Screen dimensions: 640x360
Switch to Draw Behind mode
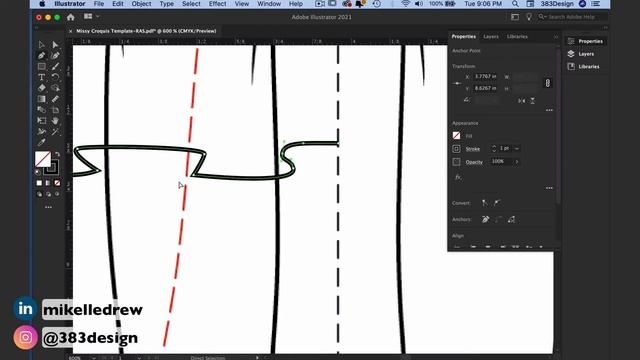tap(48, 194)
